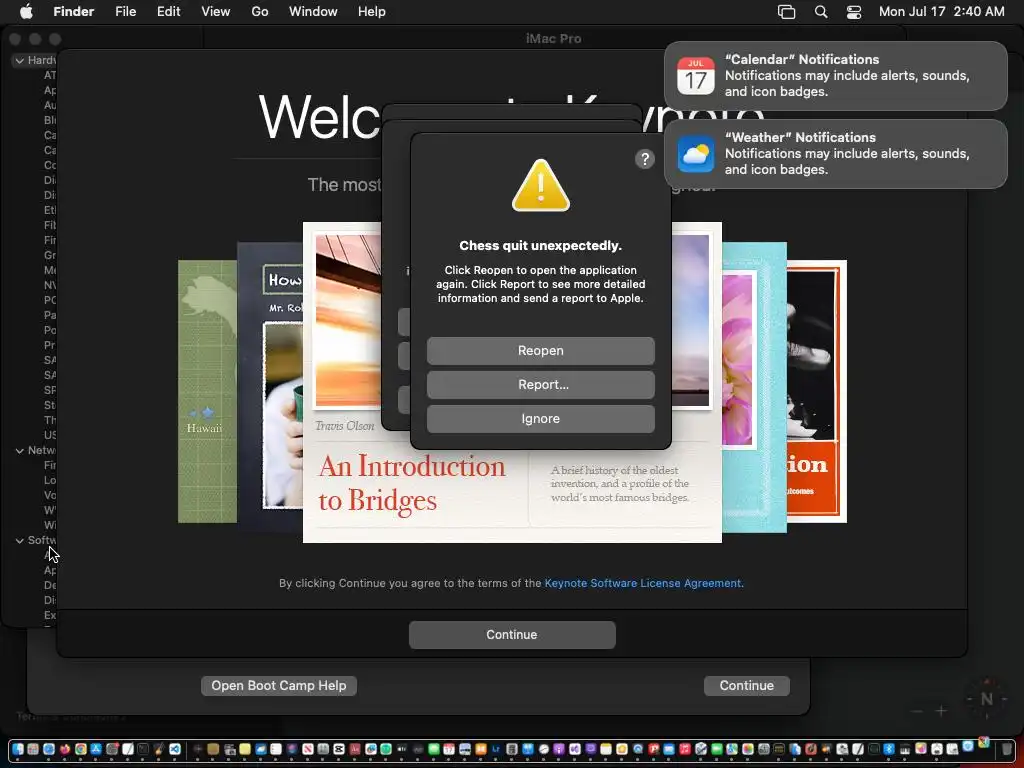Click the Calendar Notifications banner
The image size is (1024, 768).
835,76
